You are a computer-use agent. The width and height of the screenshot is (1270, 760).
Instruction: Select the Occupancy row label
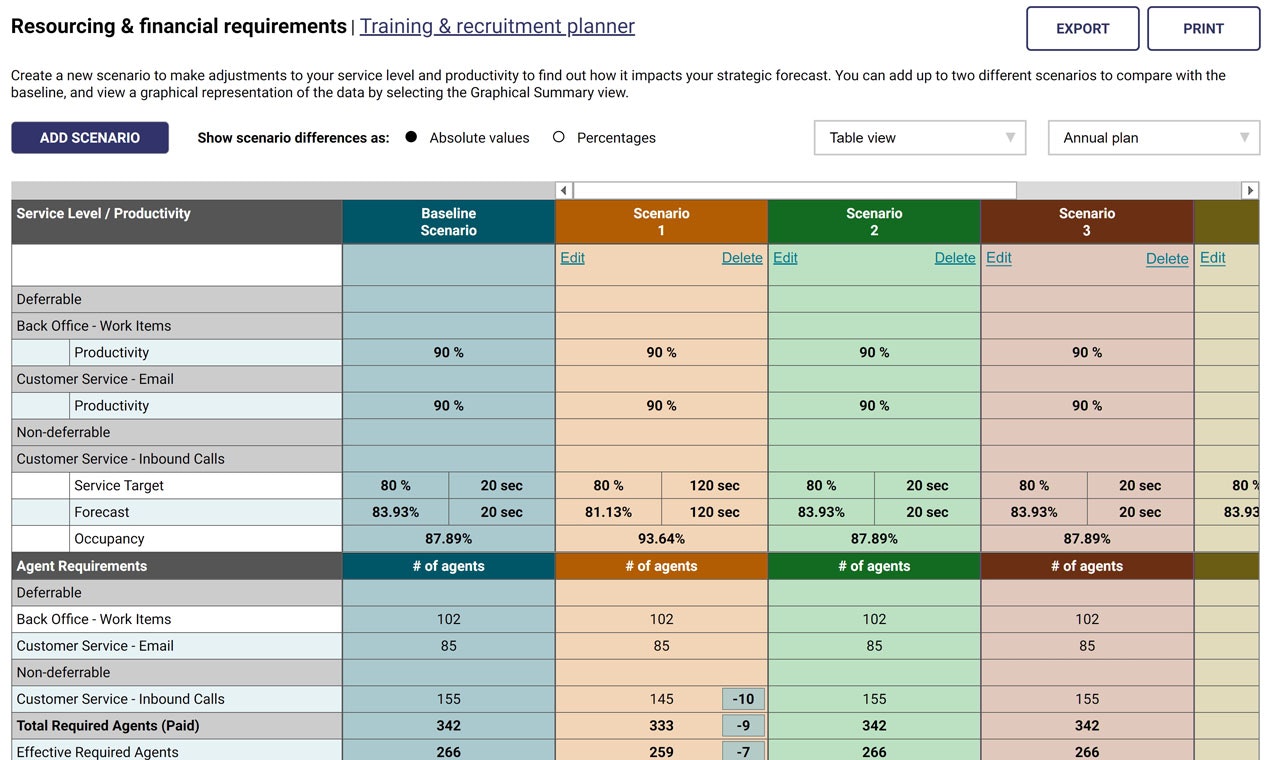[x=109, y=539]
